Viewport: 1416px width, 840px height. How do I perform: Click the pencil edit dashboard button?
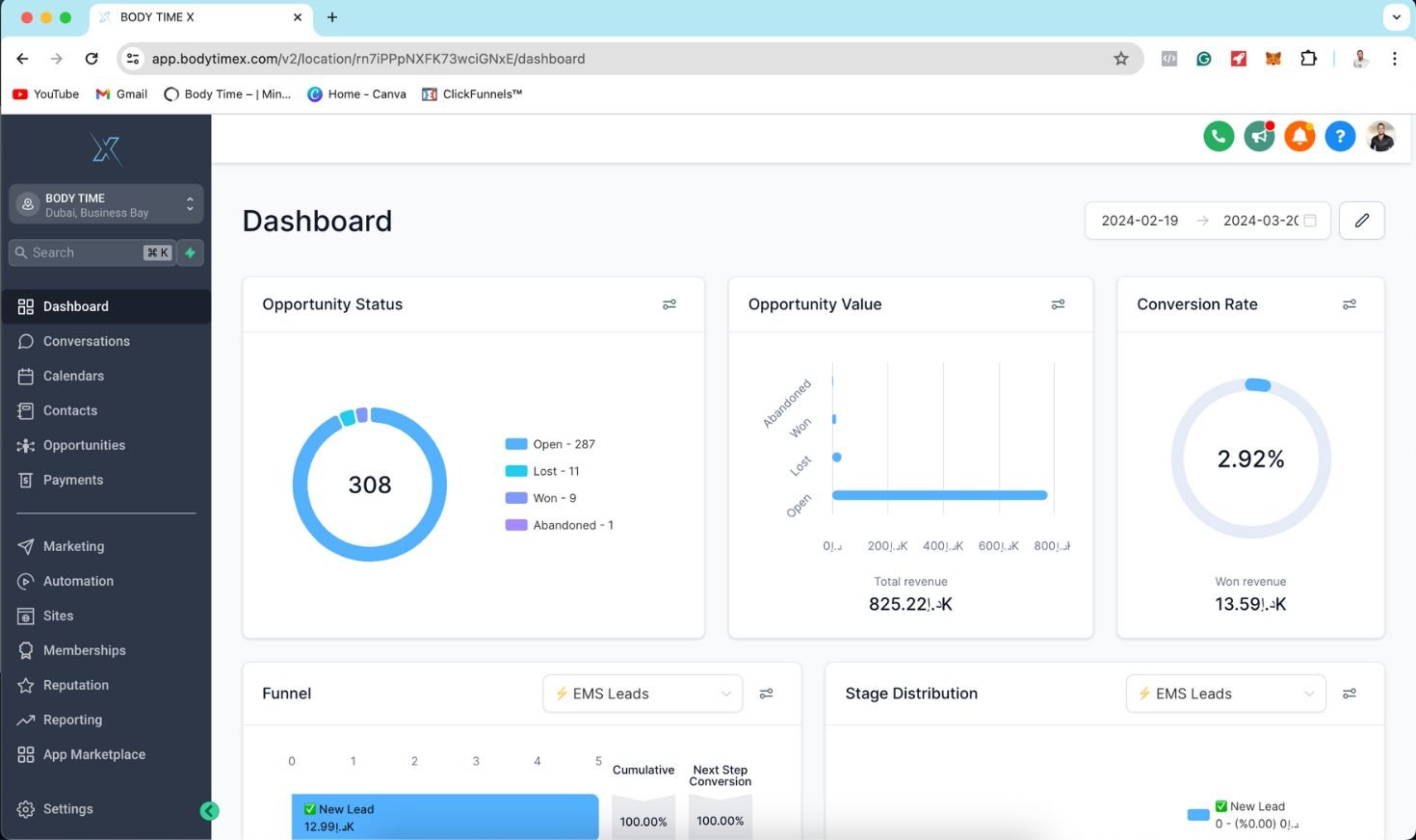pos(1361,221)
